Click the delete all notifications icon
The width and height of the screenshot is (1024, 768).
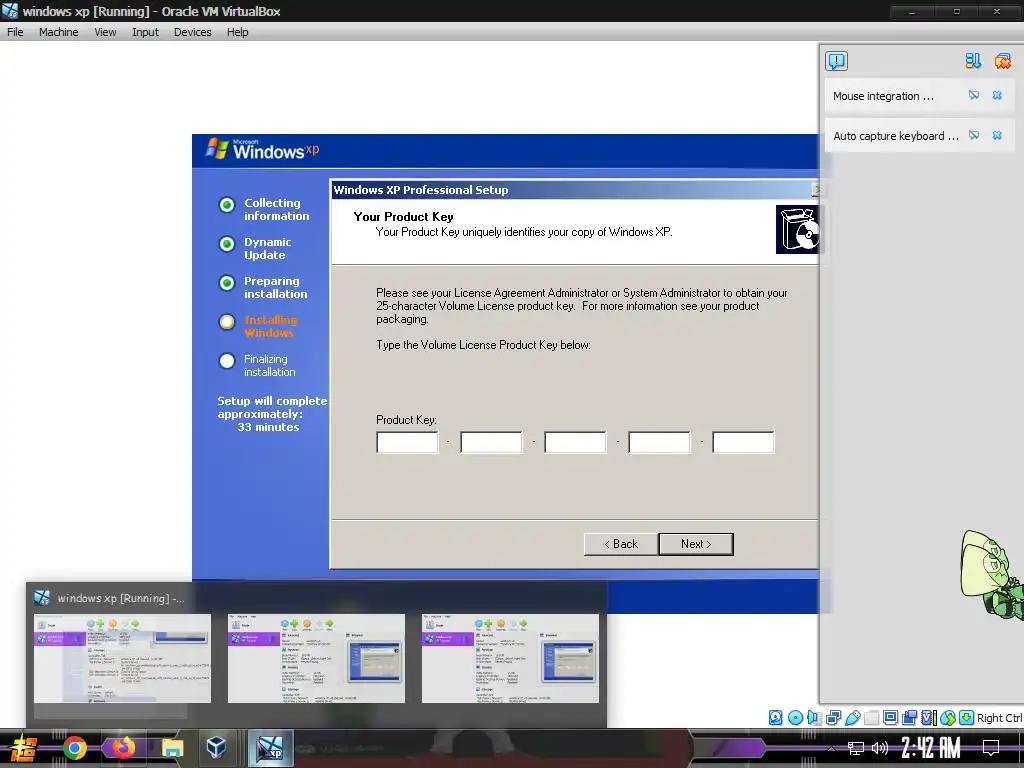click(x=1002, y=61)
